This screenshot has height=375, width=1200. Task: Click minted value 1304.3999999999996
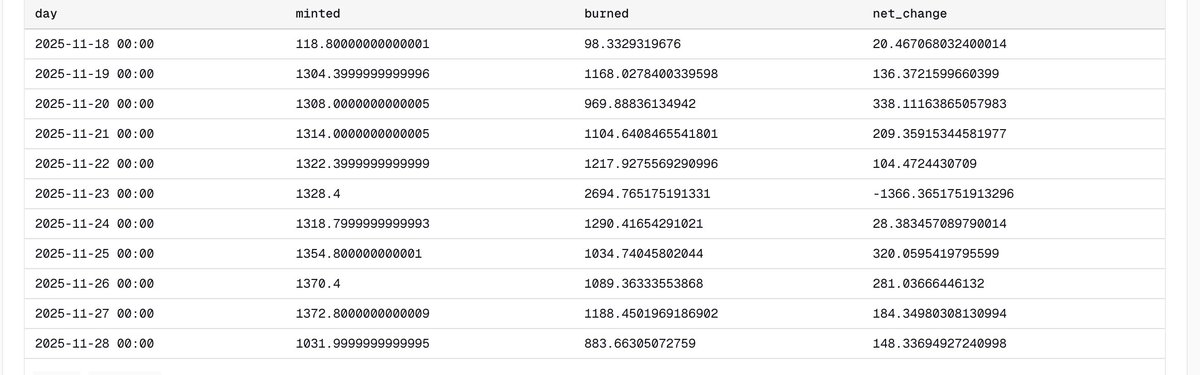[x=363, y=74]
